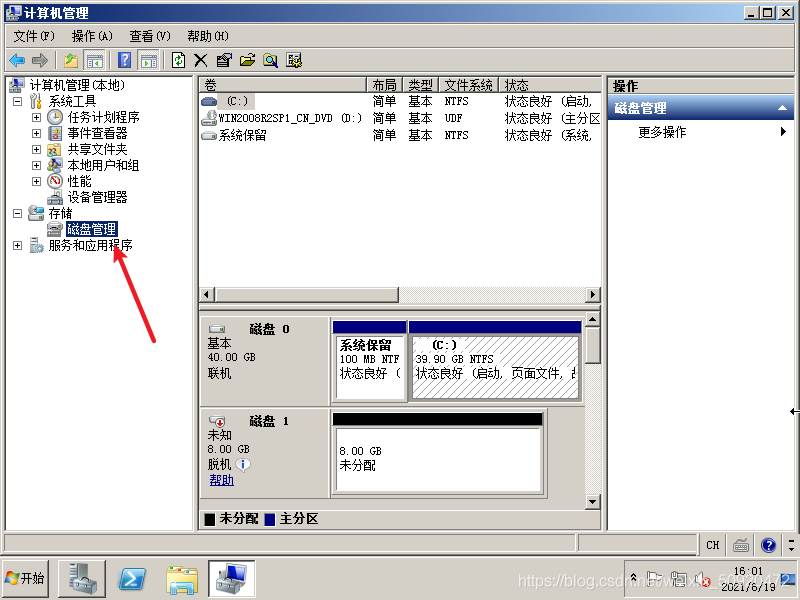Select the 计算机管理(本地) root node
800x600 pixels.
pos(77,85)
